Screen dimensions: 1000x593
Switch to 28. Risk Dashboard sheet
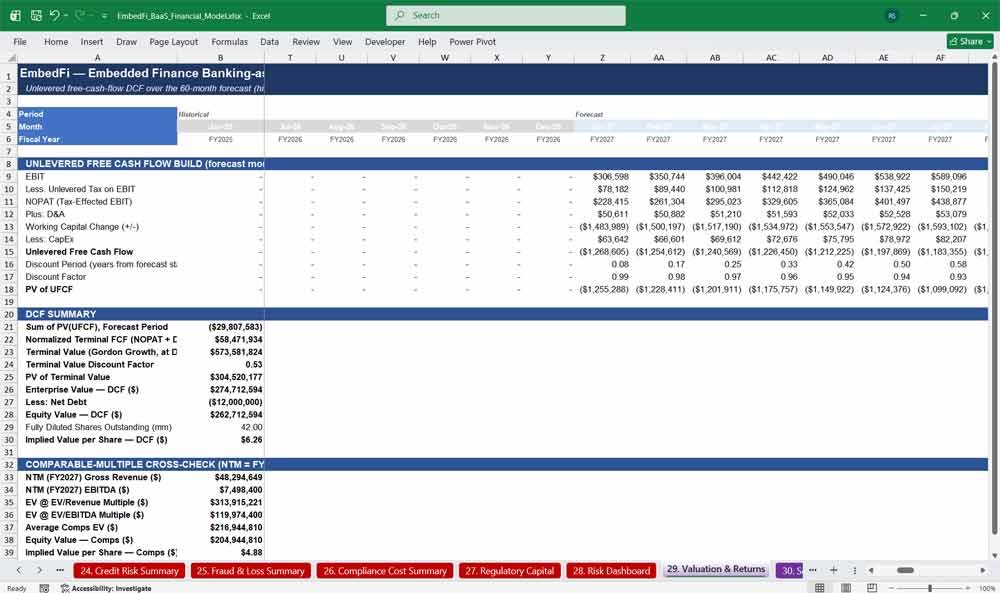[611, 571]
